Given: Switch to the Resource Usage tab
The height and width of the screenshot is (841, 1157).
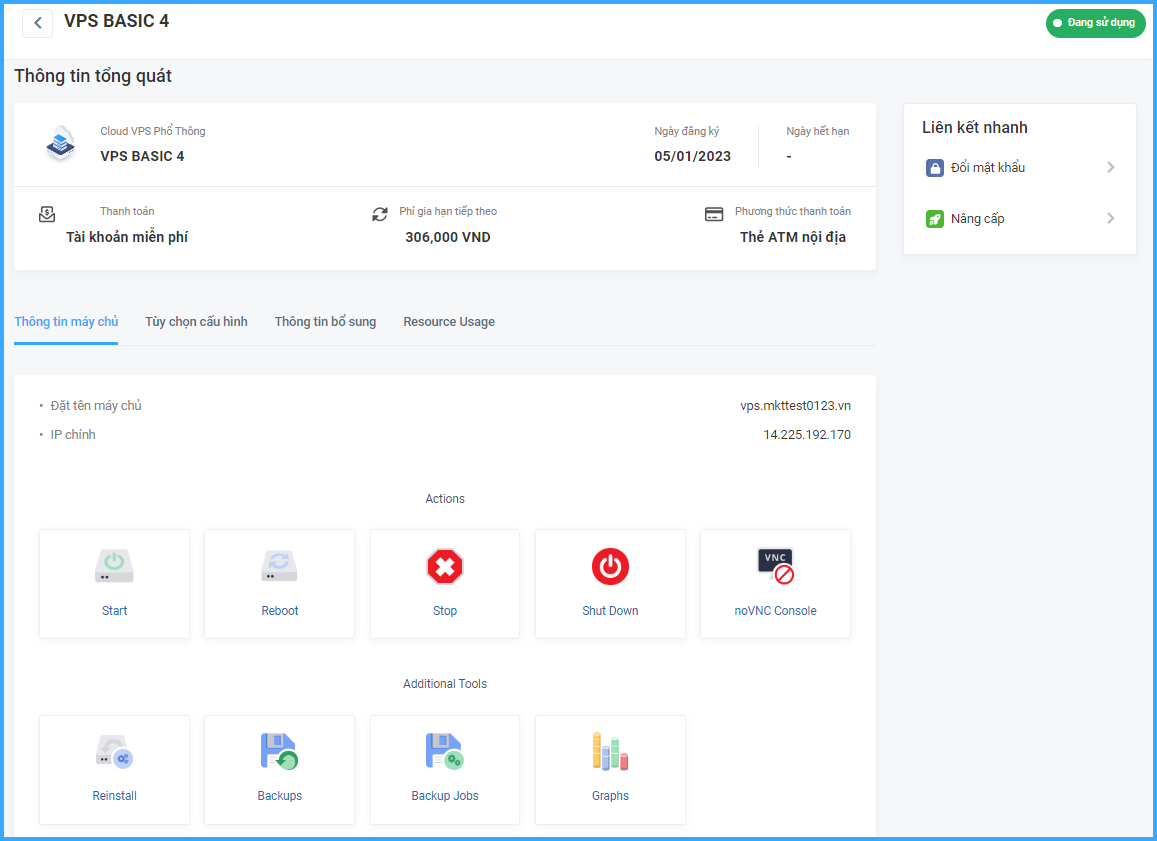Looking at the screenshot, I should tap(449, 322).
